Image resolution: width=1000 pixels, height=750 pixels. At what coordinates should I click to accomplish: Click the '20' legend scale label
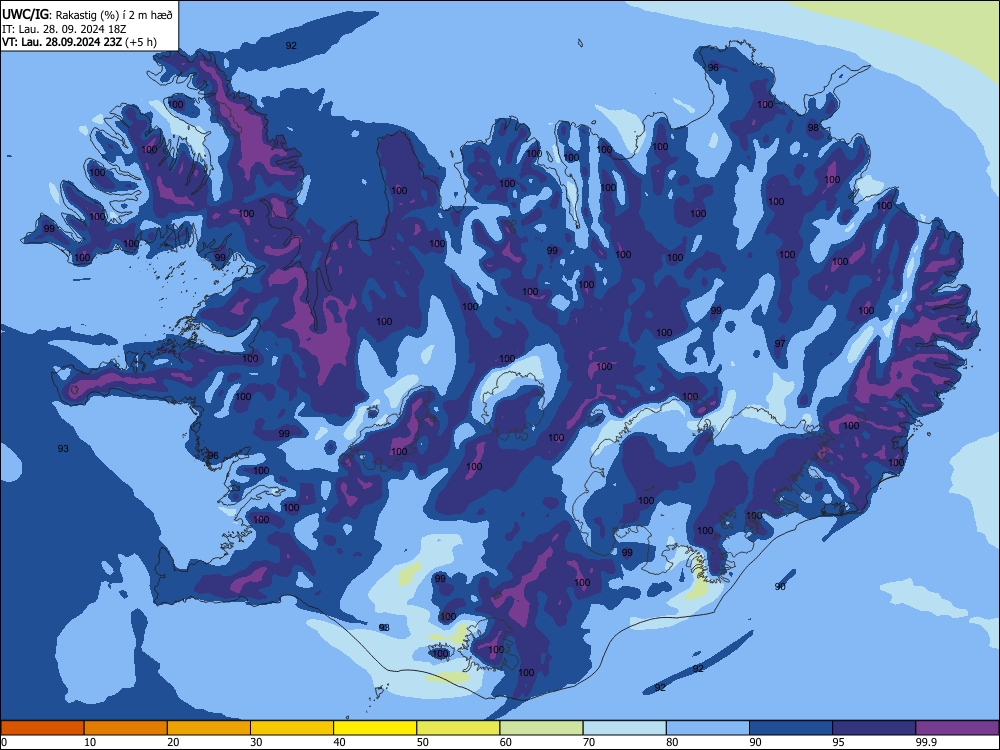point(173,742)
